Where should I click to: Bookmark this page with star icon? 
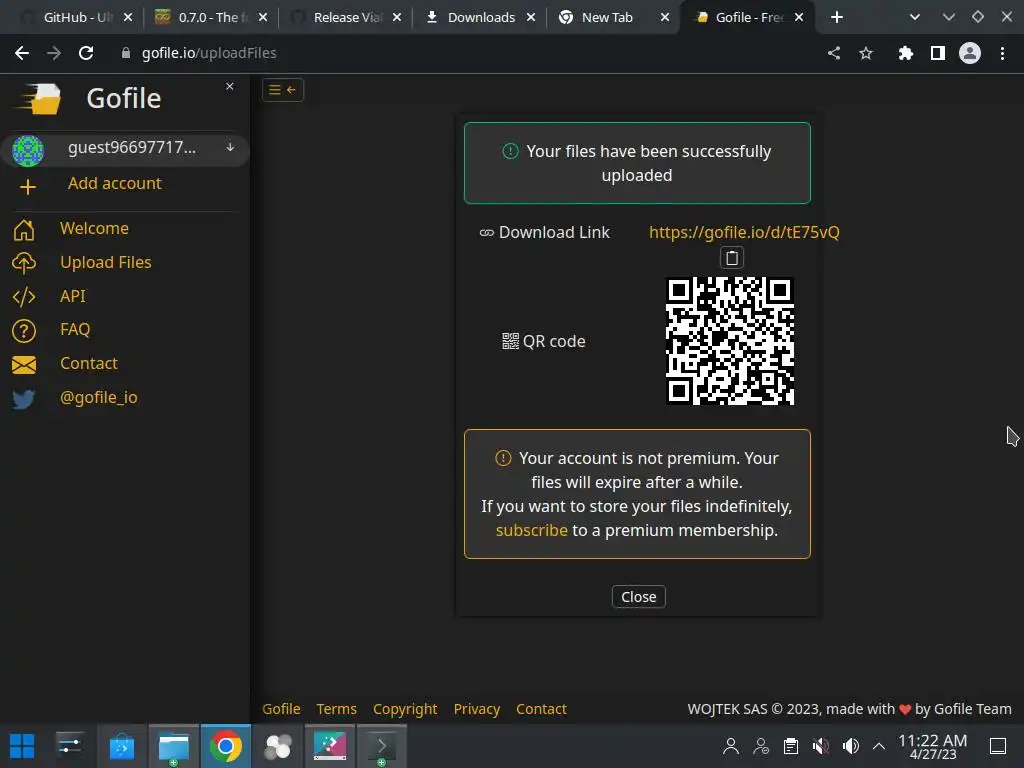pyautogui.click(x=866, y=53)
